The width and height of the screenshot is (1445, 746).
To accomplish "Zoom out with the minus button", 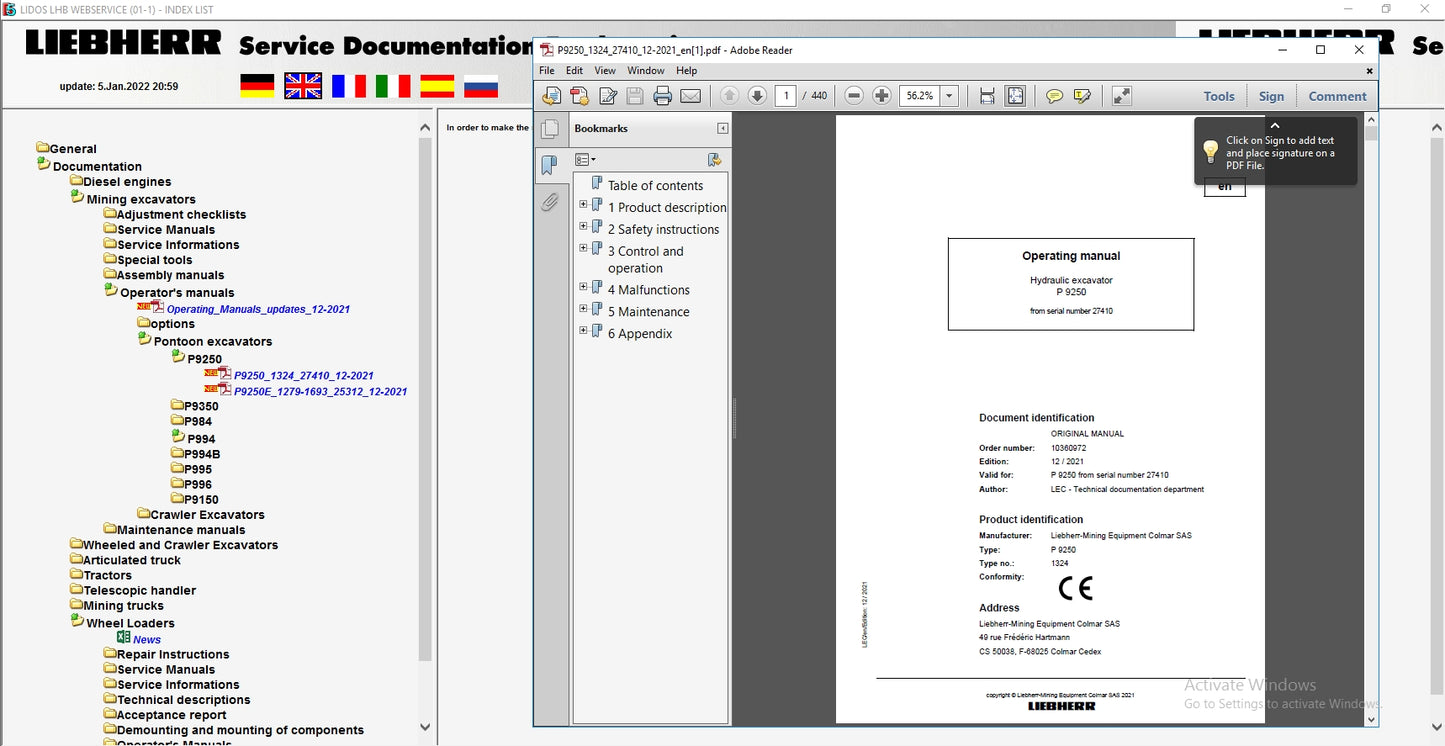I will (x=854, y=96).
